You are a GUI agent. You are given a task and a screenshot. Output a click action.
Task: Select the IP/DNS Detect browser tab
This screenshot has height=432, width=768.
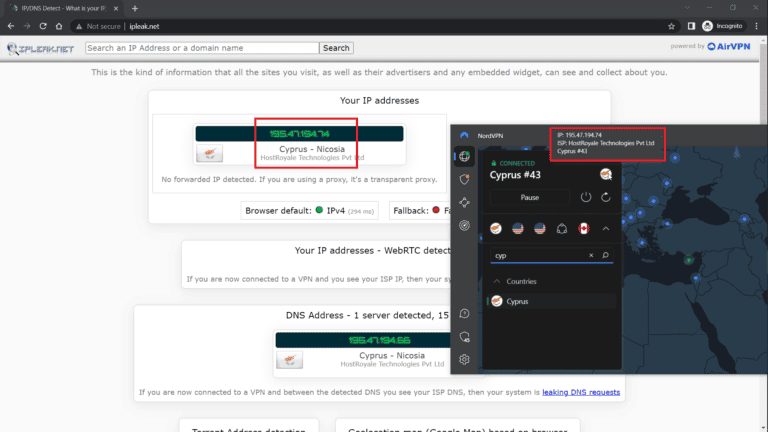(60, 8)
